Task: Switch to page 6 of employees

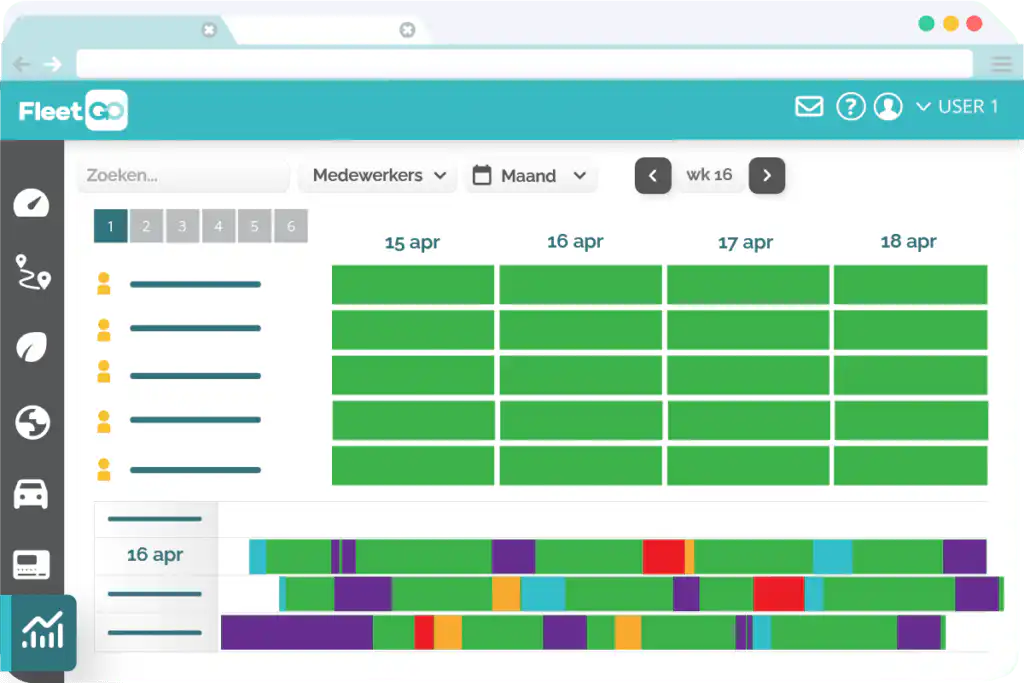Action: point(291,226)
